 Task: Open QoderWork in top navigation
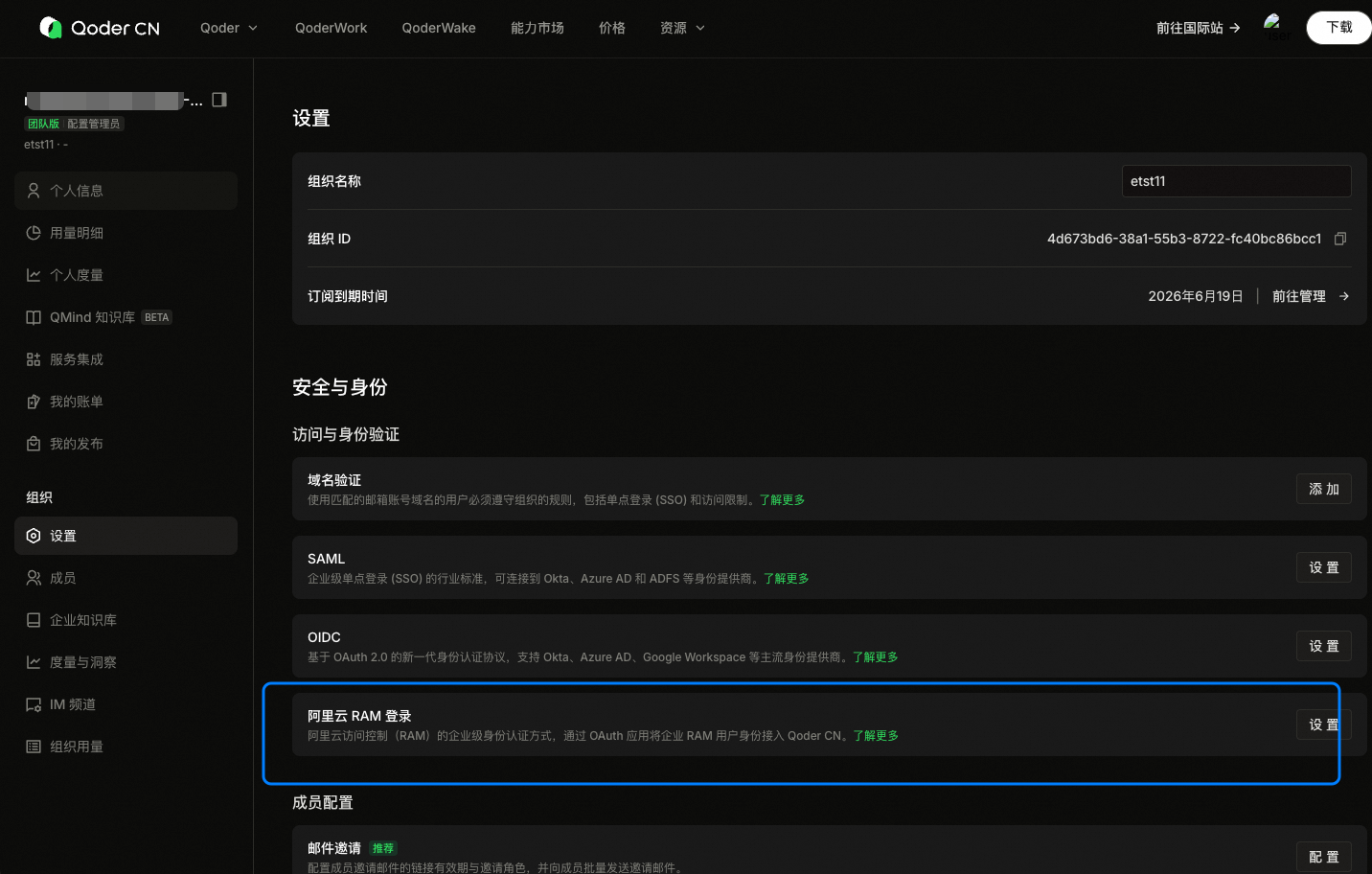tap(331, 28)
